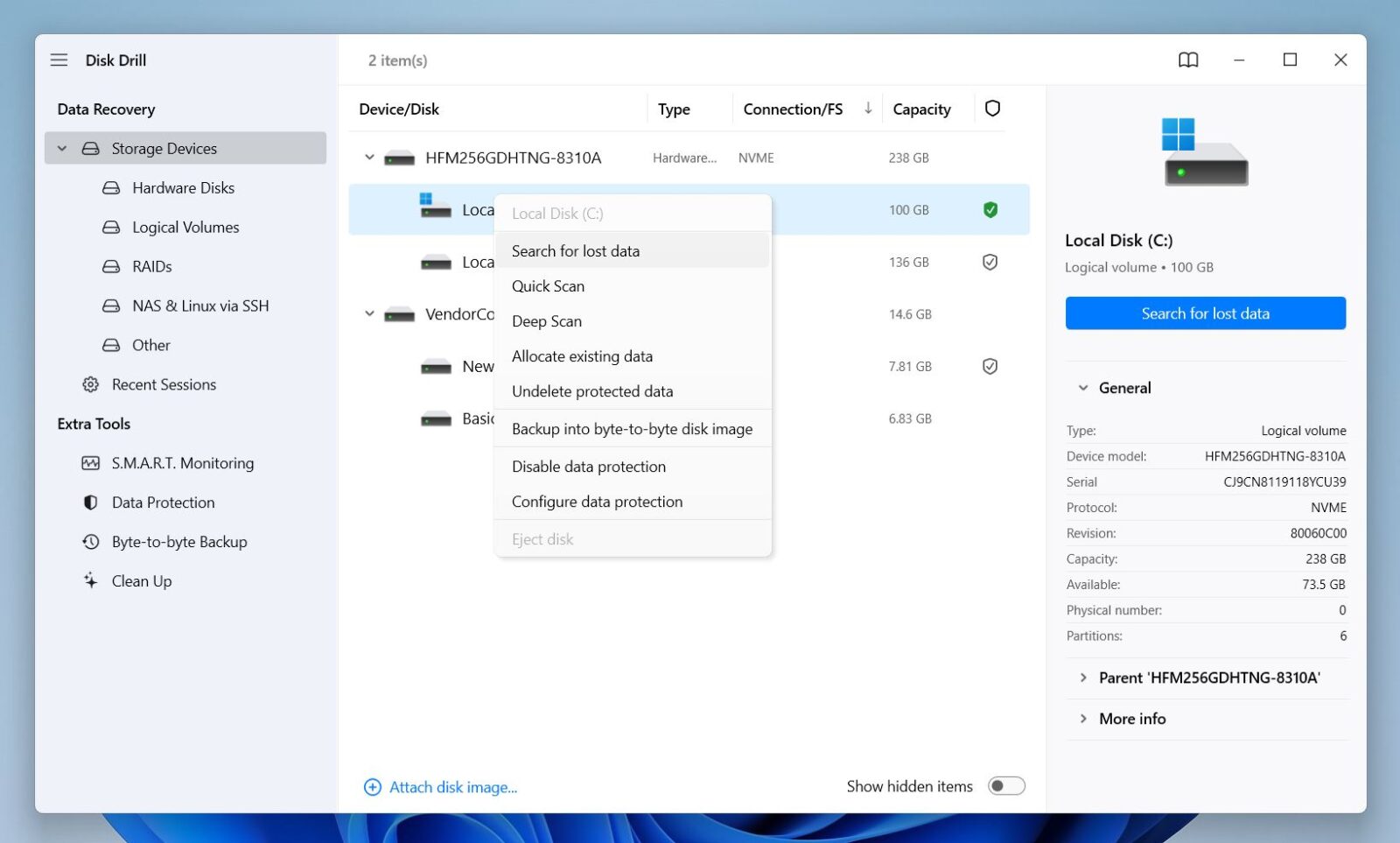The height and width of the screenshot is (843, 1400).
Task: Click the green protection checkmark on Local Disk C:
Action: click(x=990, y=209)
